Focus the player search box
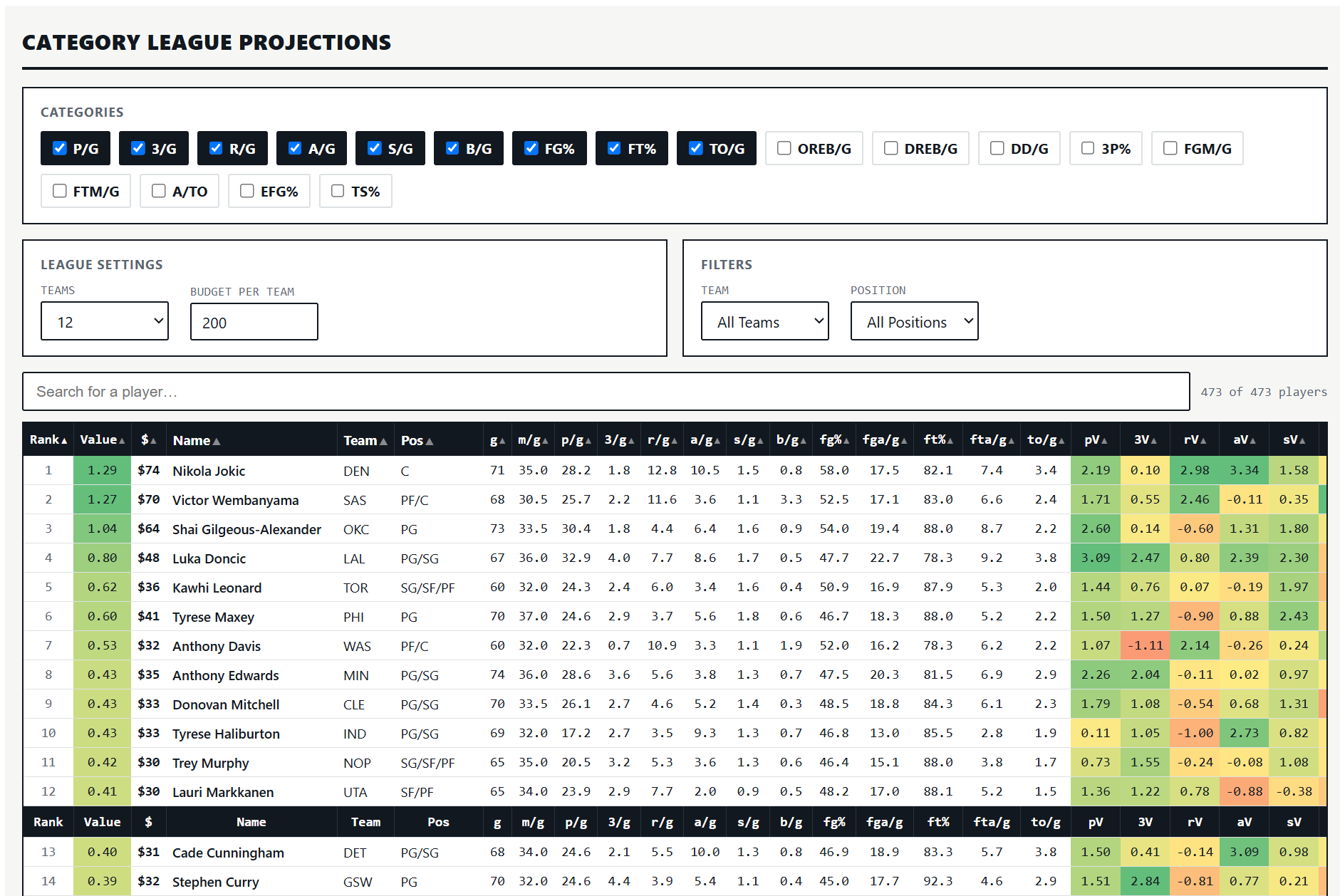This screenshot has width=1340, height=896. [x=606, y=392]
